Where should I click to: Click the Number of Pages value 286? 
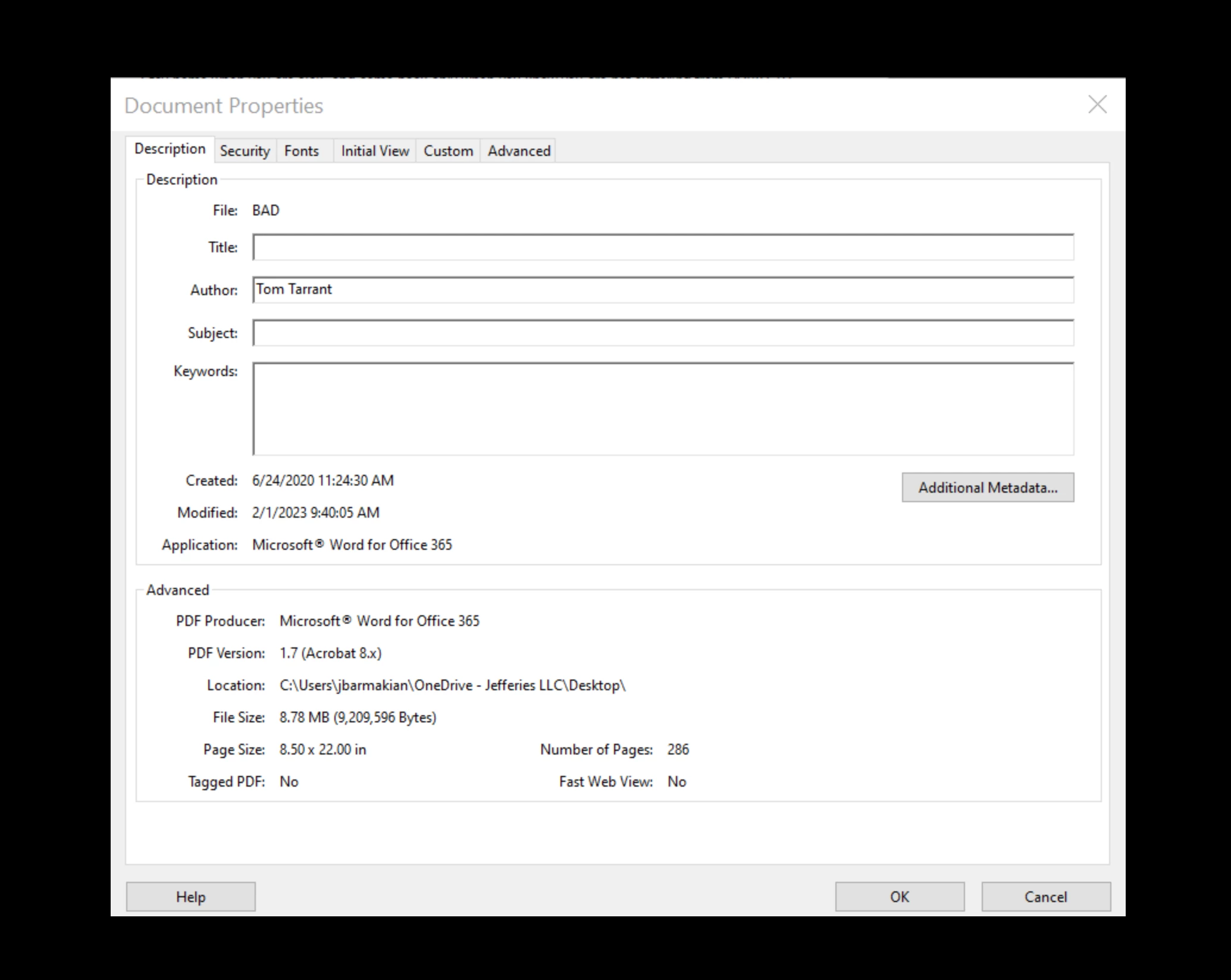(x=678, y=750)
